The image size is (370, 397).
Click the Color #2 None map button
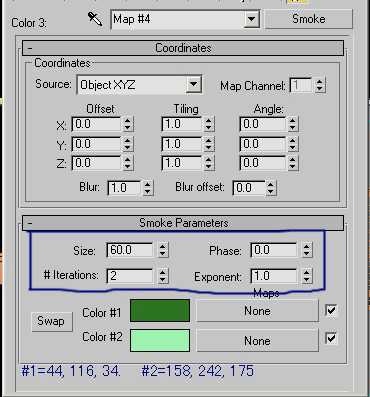257,341
